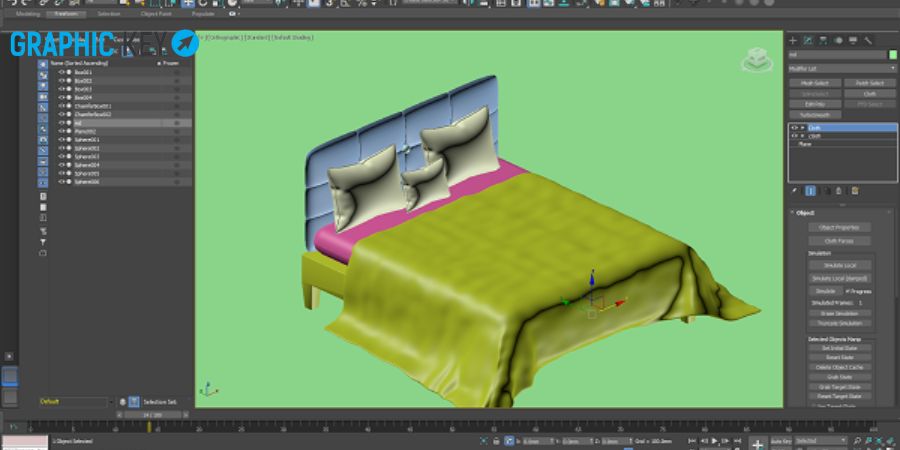
Task: Toggle visibility eye for Sphere001
Action: point(61,139)
